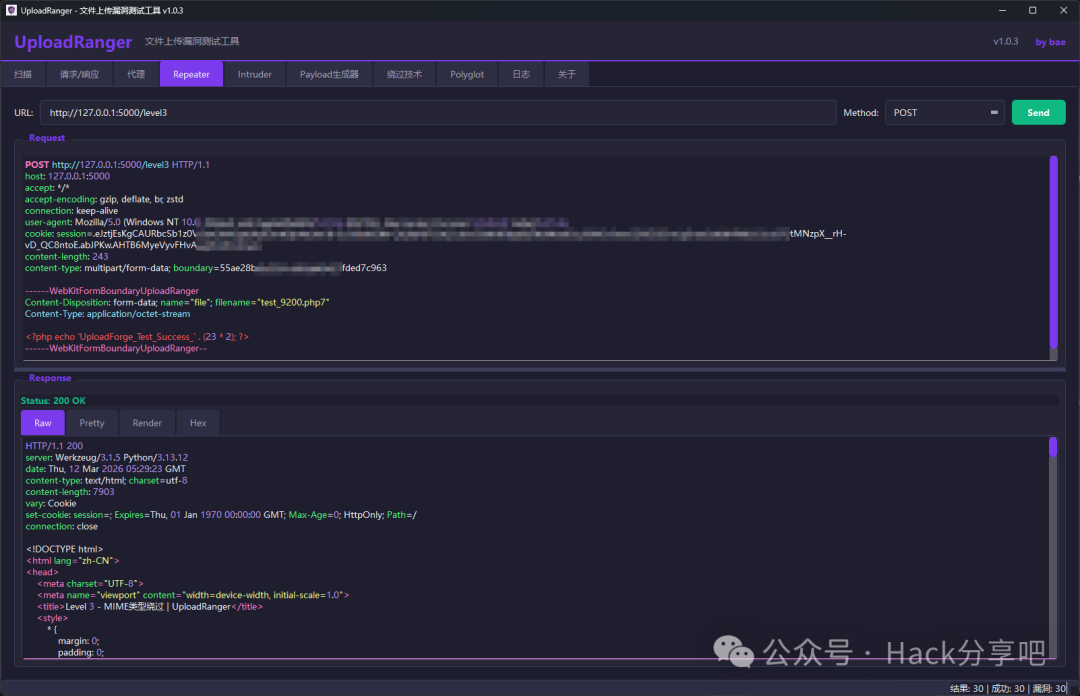Click the 'content-length: 243' header line
This screenshot has width=1080, height=696.
coord(67,256)
